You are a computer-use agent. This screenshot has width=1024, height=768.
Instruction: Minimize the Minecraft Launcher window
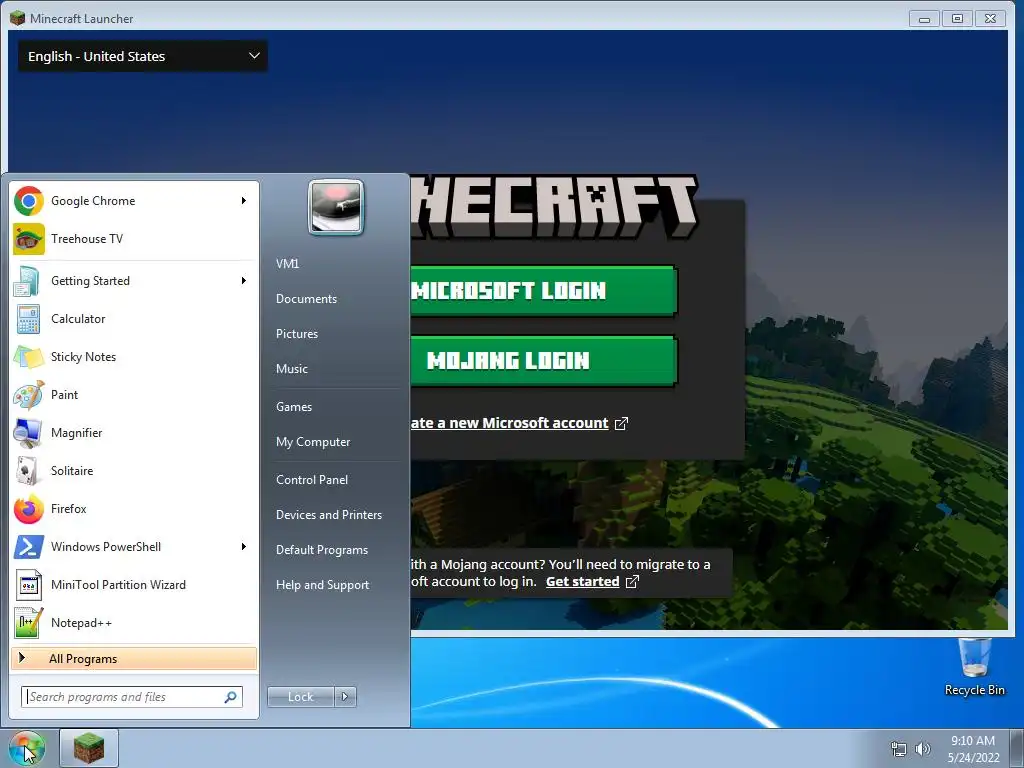click(924, 19)
